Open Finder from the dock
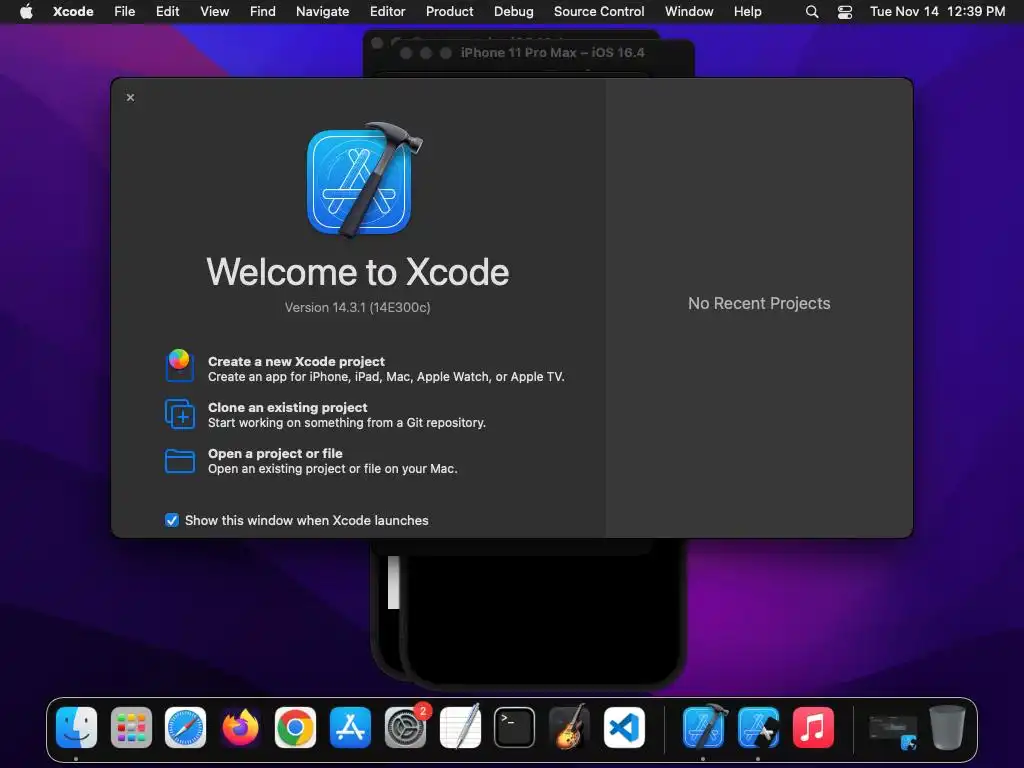The image size is (1024, 768). point(76,728)
